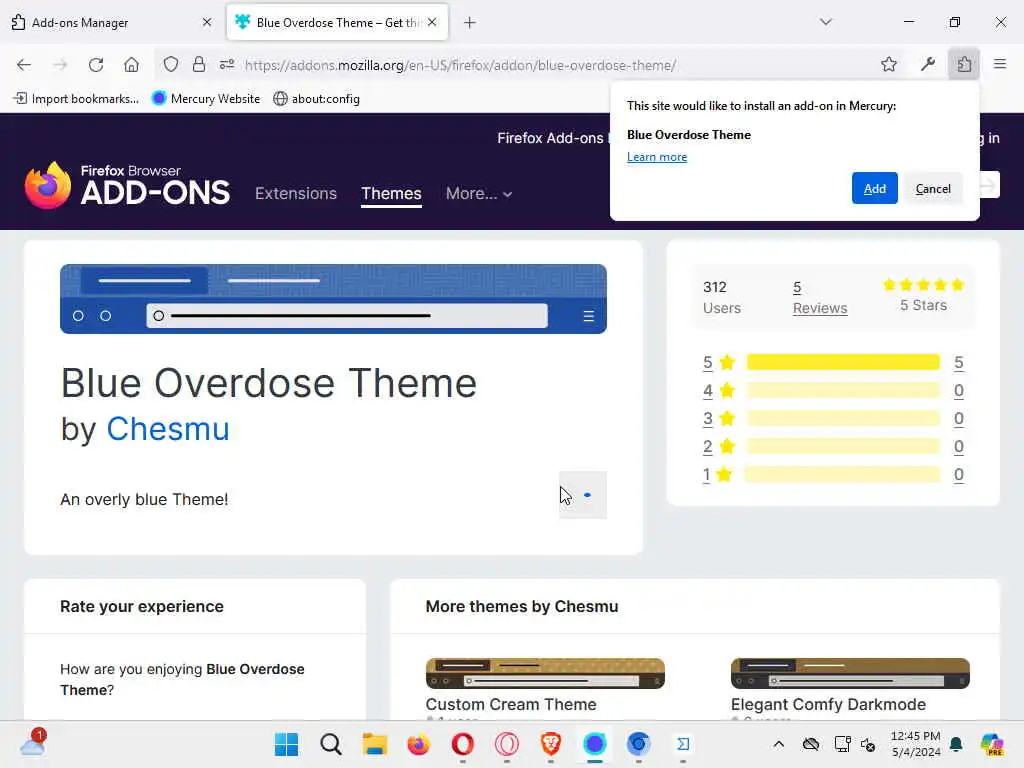Open the Mercury Website bookmark

click(x=206, y=99)
